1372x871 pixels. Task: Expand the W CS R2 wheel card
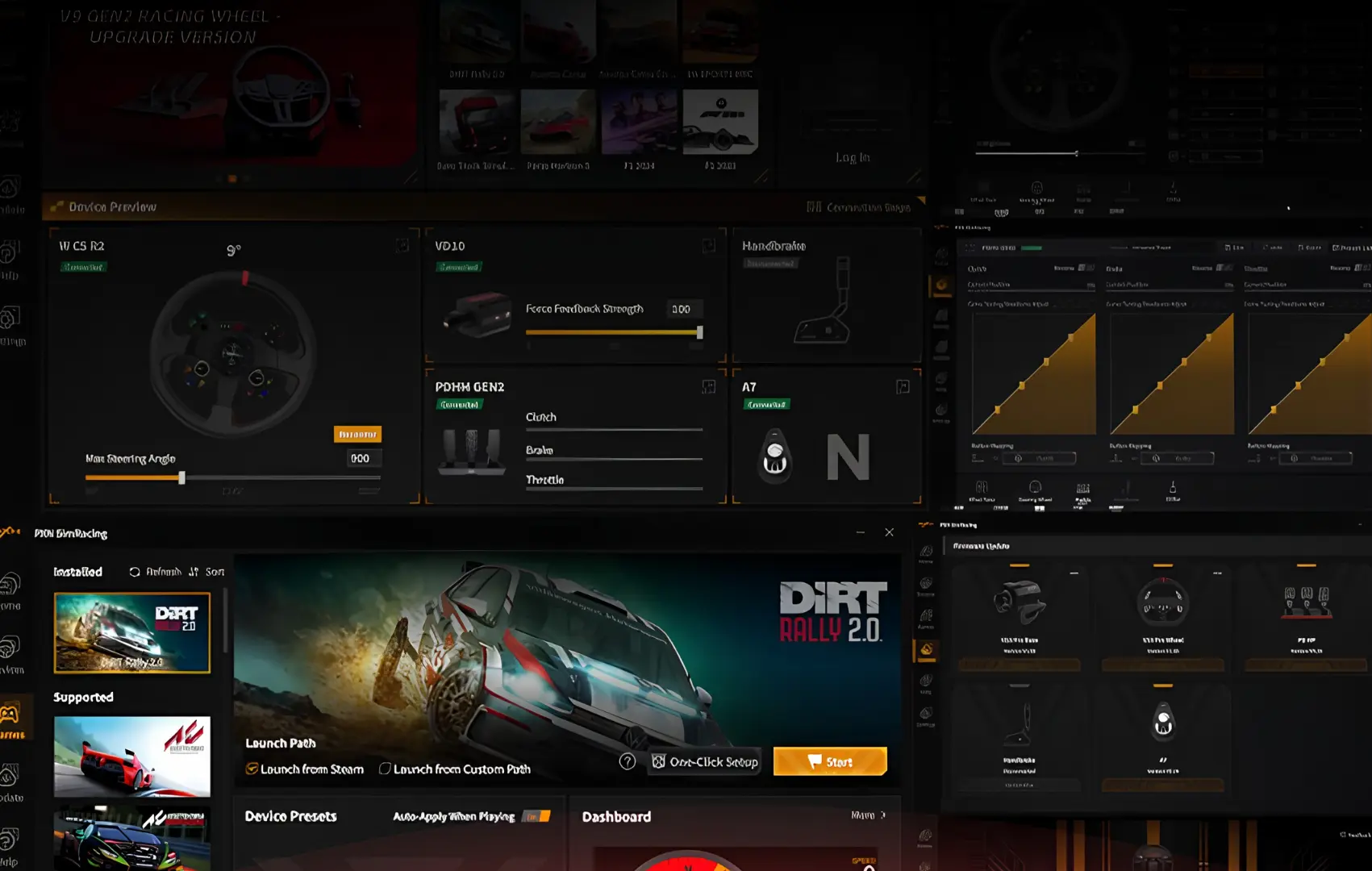[402, 245]
